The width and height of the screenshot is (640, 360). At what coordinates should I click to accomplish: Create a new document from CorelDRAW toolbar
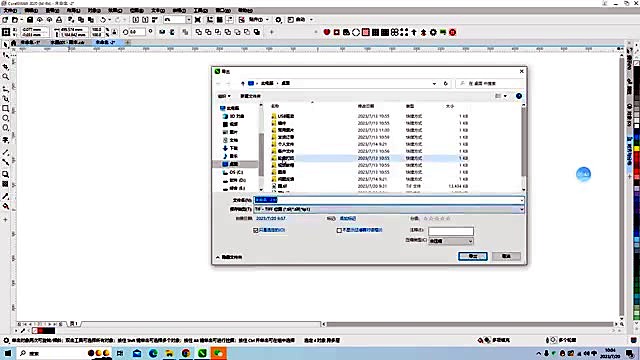tap(5, 20)
